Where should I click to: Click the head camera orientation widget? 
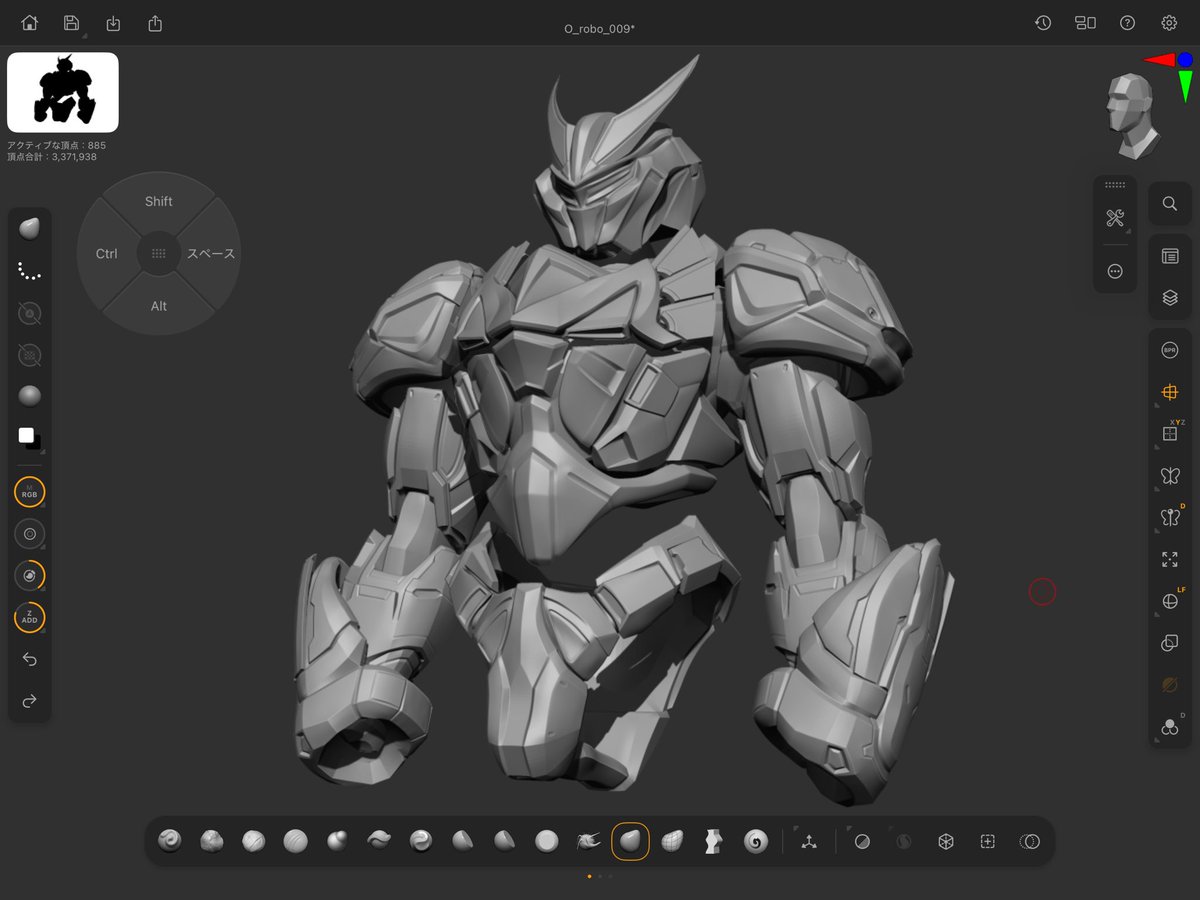(x=1132, y=116)
